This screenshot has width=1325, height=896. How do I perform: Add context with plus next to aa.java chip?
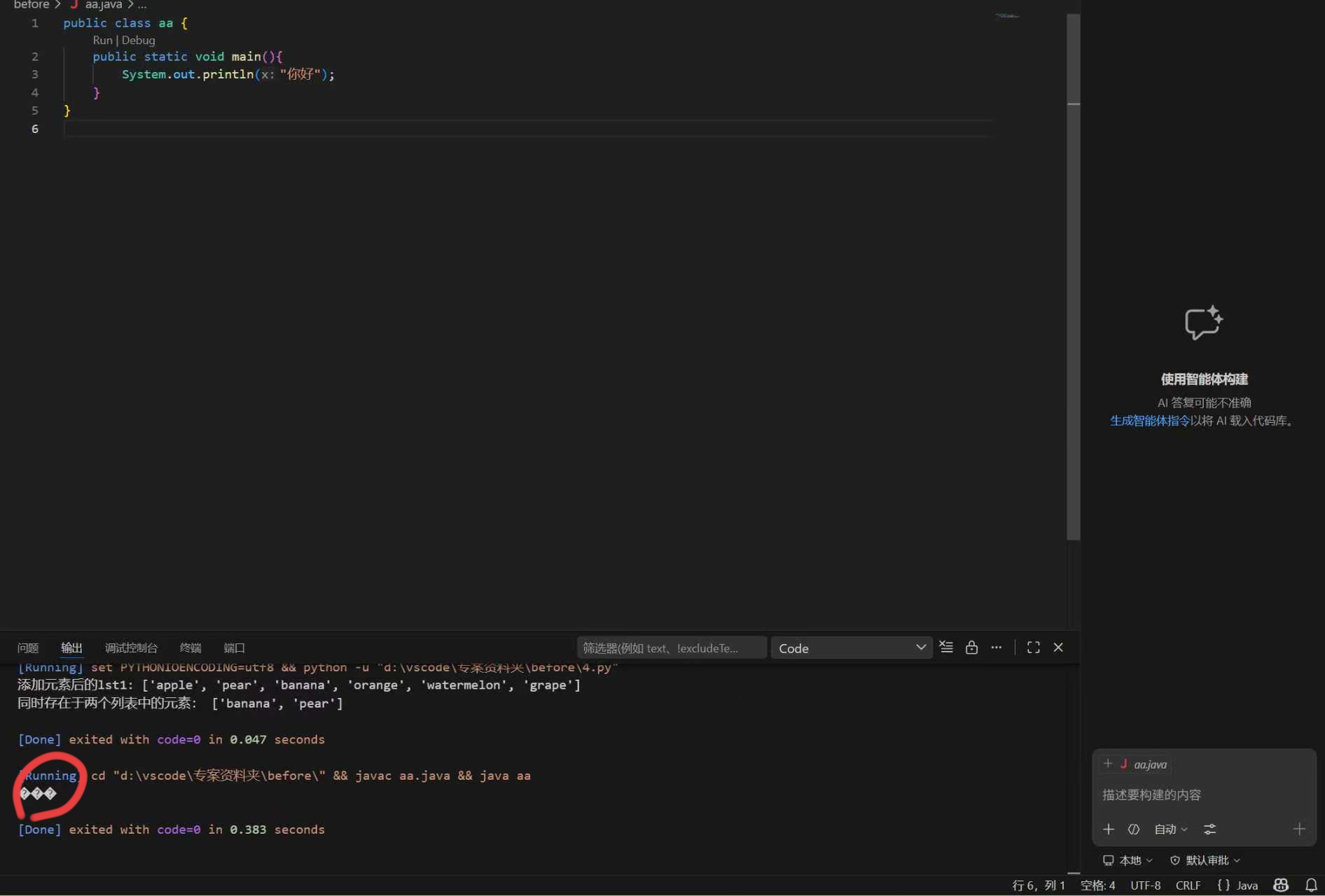(1108, 764)
